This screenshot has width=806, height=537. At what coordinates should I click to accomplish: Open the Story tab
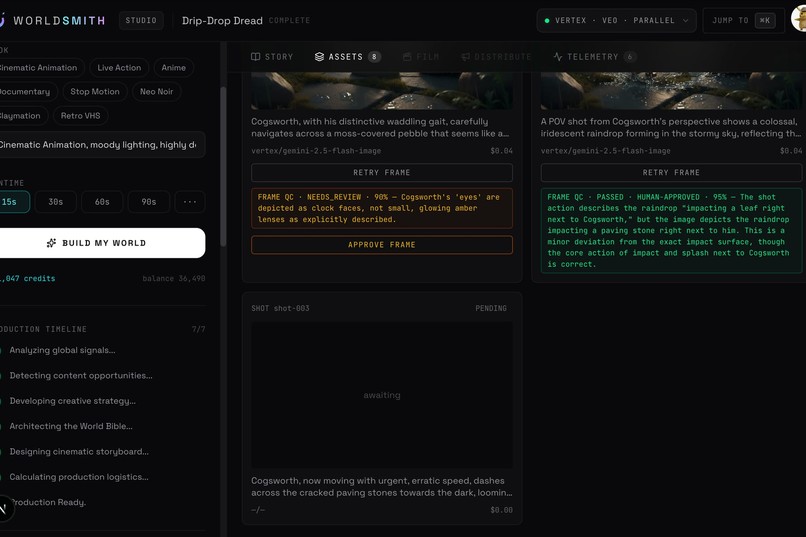click(272, 57)
